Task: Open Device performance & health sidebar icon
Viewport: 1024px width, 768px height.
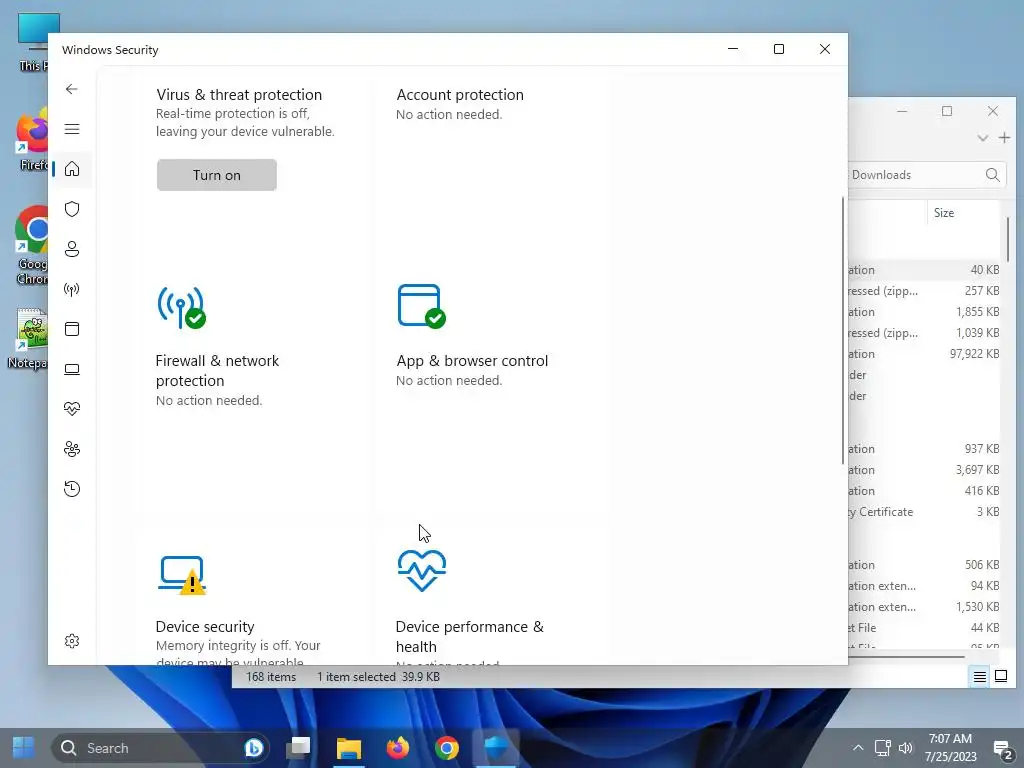Action: point(72,409)
